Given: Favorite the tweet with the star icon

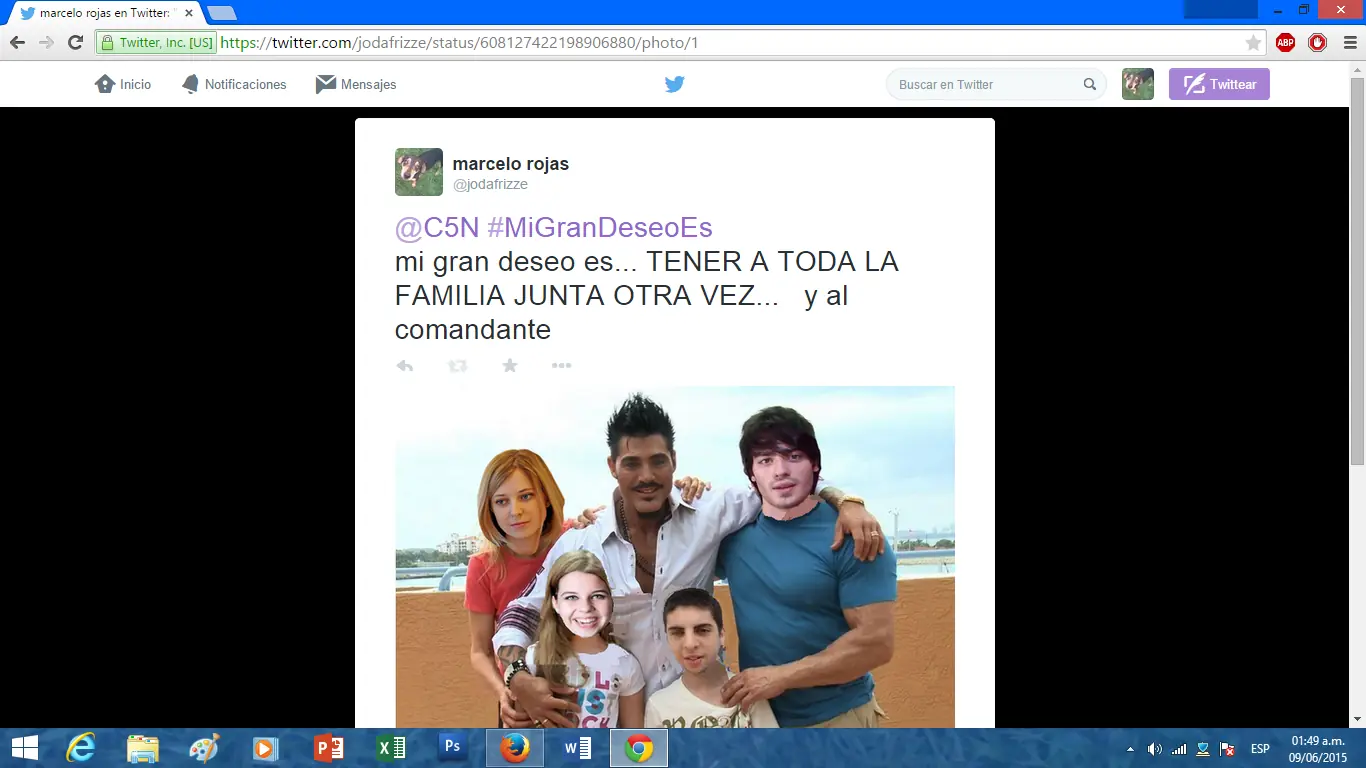Looking at the screenshot, I should pyautogui.click(x=510, y=366).
